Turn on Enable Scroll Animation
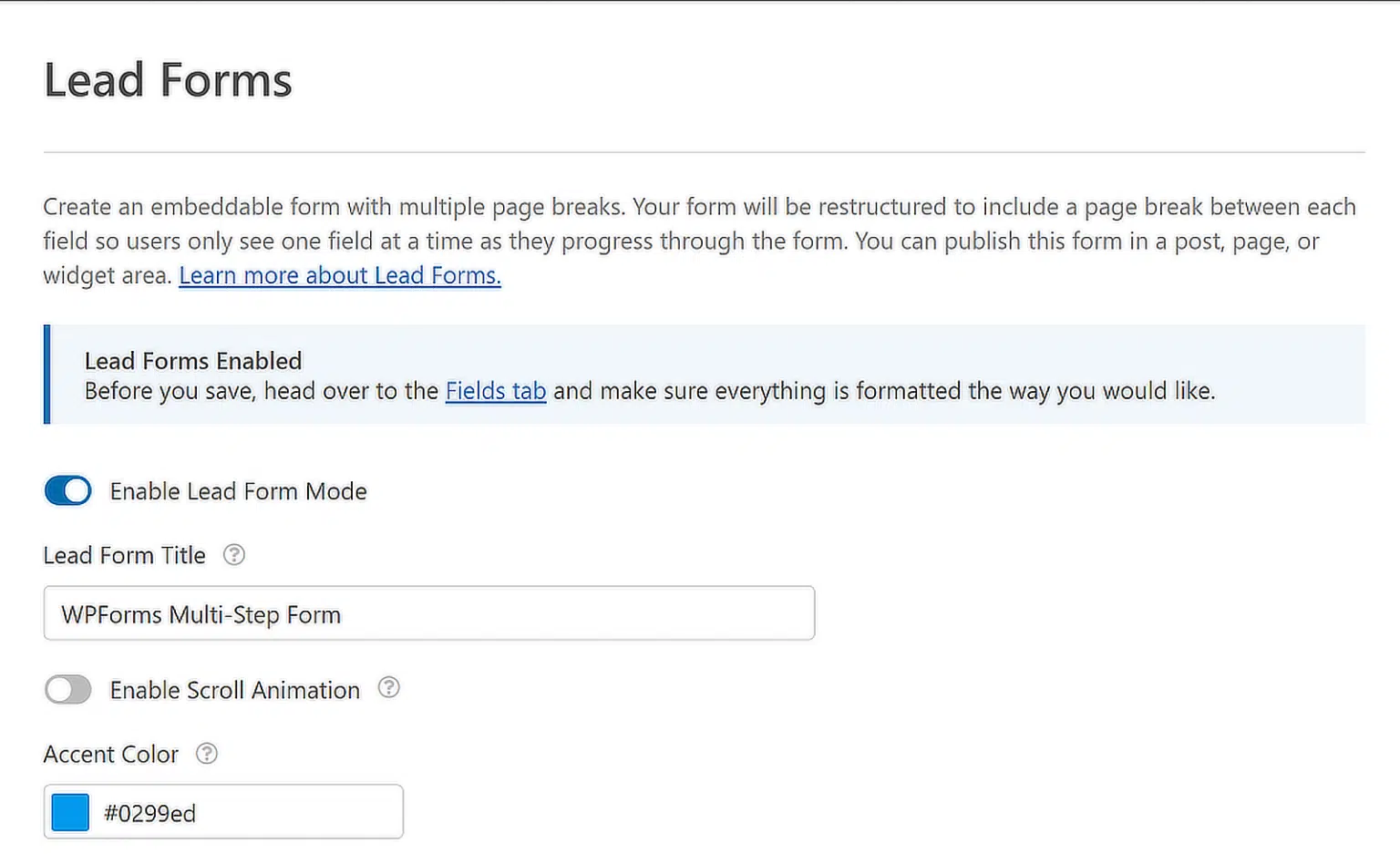Image resolution: width=1400 pixels, height=854 pixels. (67, 690)
